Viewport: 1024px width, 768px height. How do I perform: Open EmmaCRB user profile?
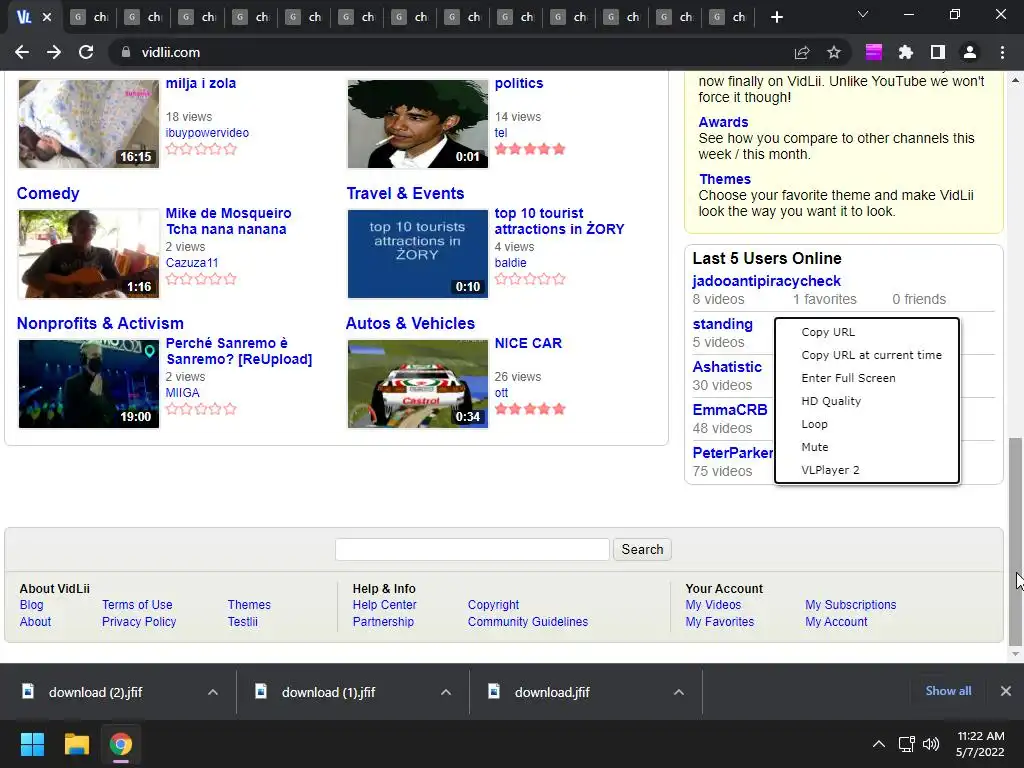click(x=729, y=410)
